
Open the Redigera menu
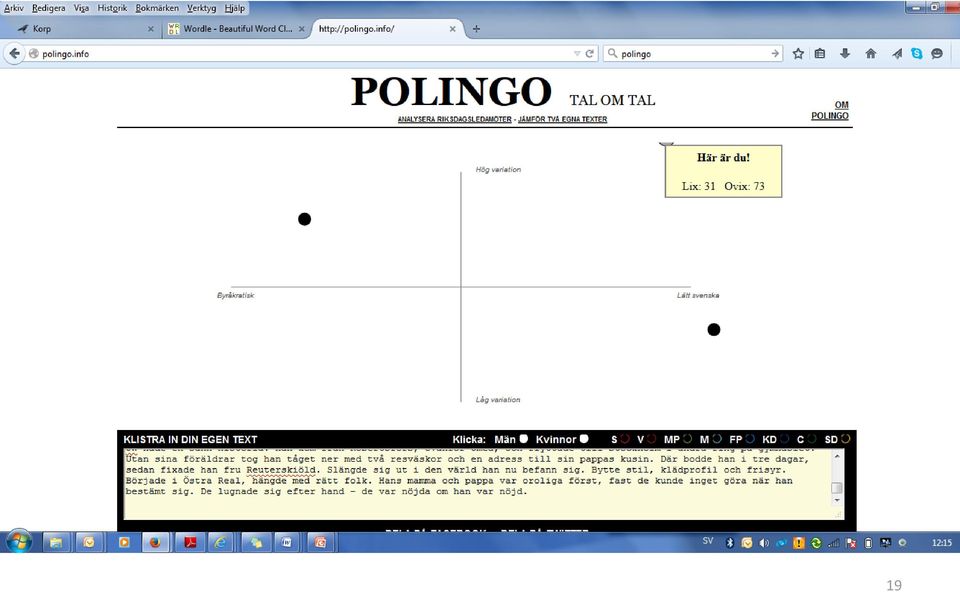[x=48, y=8]
